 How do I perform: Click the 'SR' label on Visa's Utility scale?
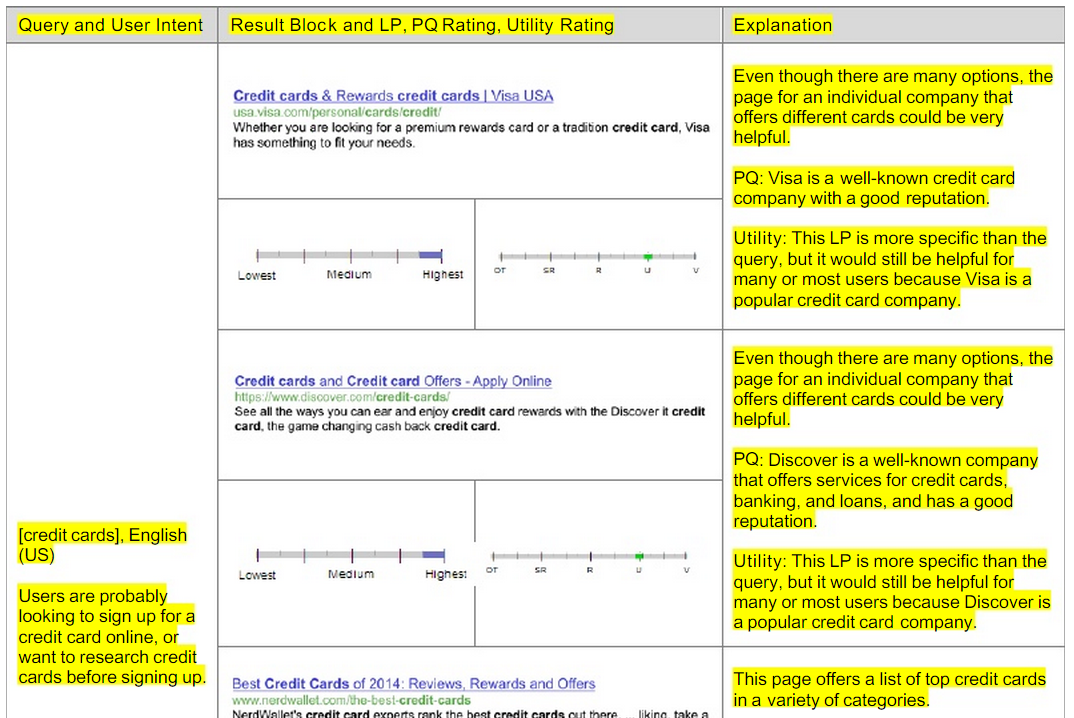(549, 271)
